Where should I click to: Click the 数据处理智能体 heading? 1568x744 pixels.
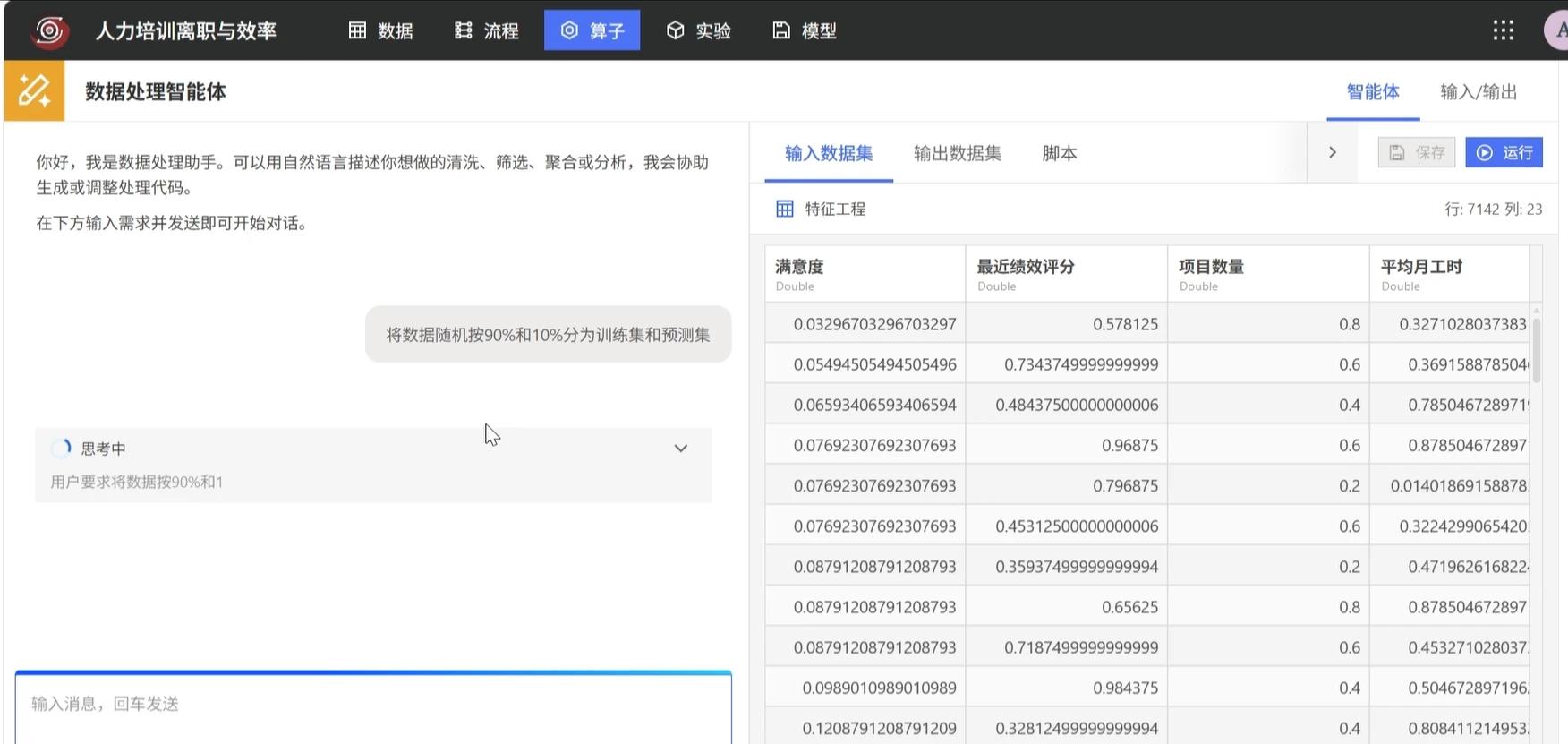point(156,91)
